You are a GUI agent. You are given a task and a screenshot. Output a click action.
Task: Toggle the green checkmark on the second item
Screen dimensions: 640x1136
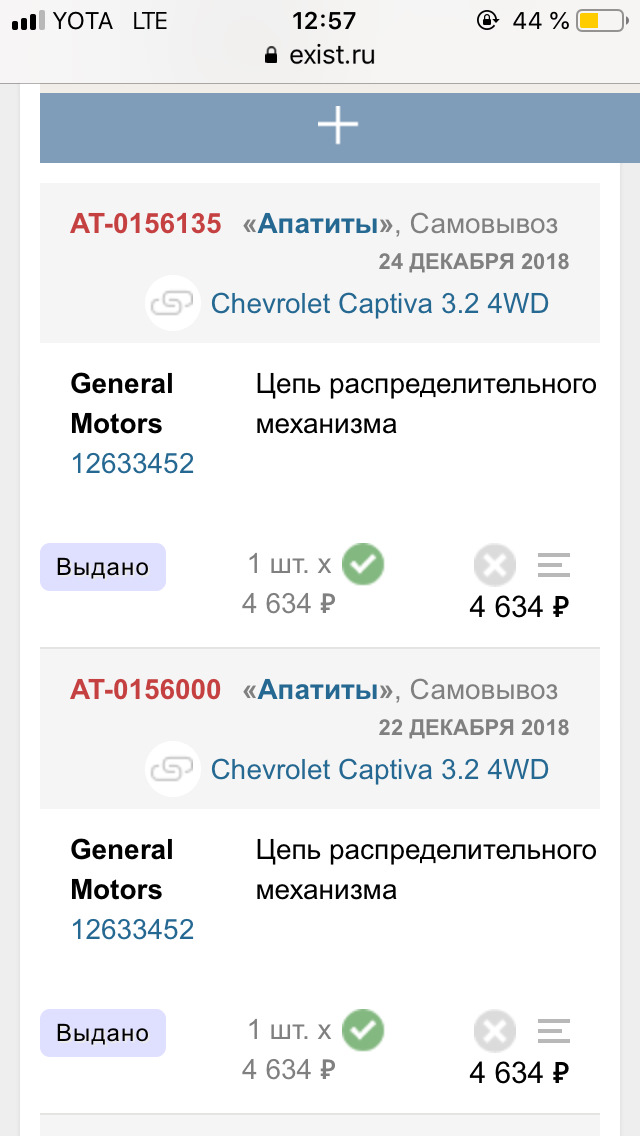pyautogui.click(x=362, y=1030)
